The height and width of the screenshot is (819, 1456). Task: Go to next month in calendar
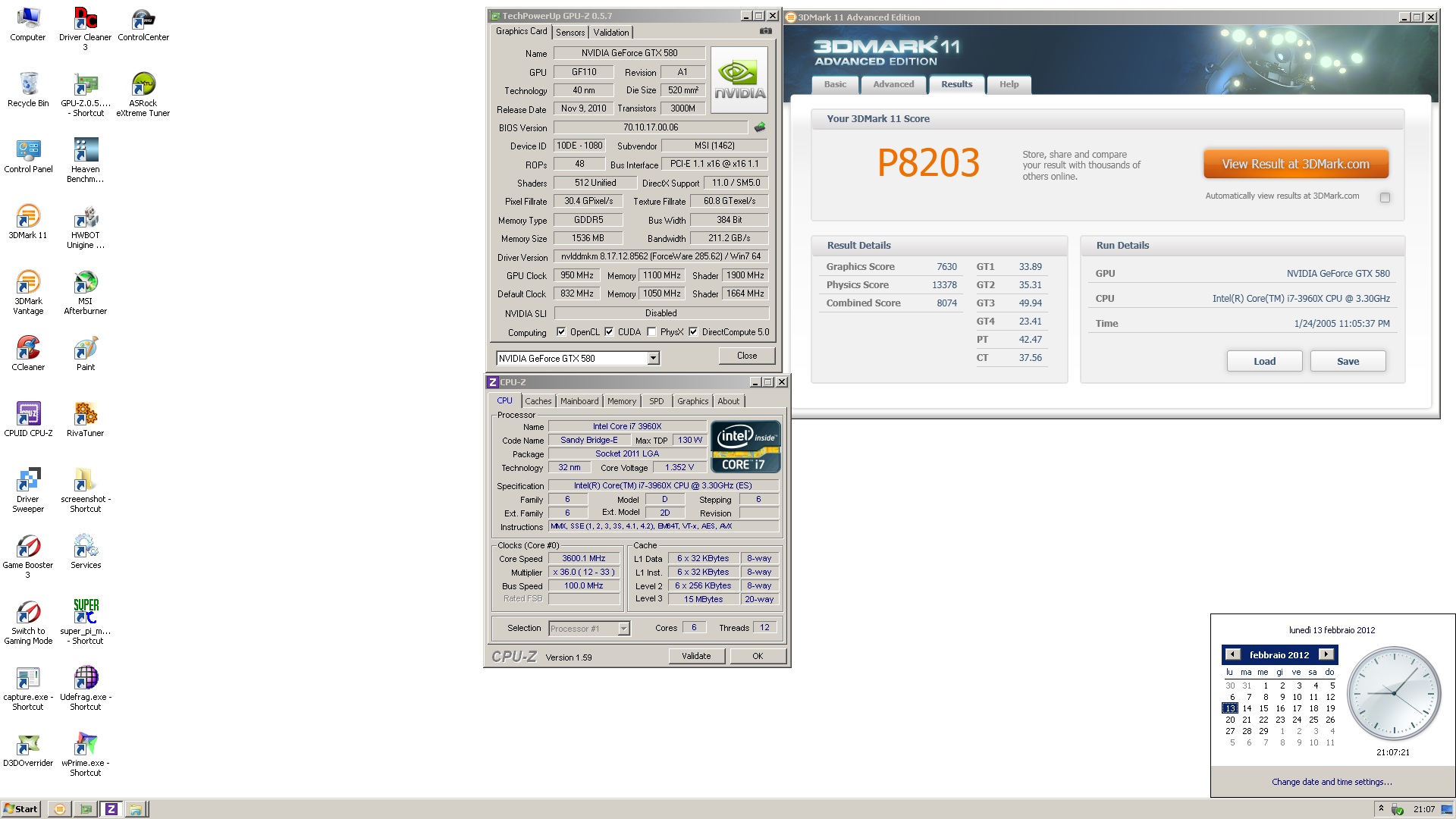tap(1326, 654)
